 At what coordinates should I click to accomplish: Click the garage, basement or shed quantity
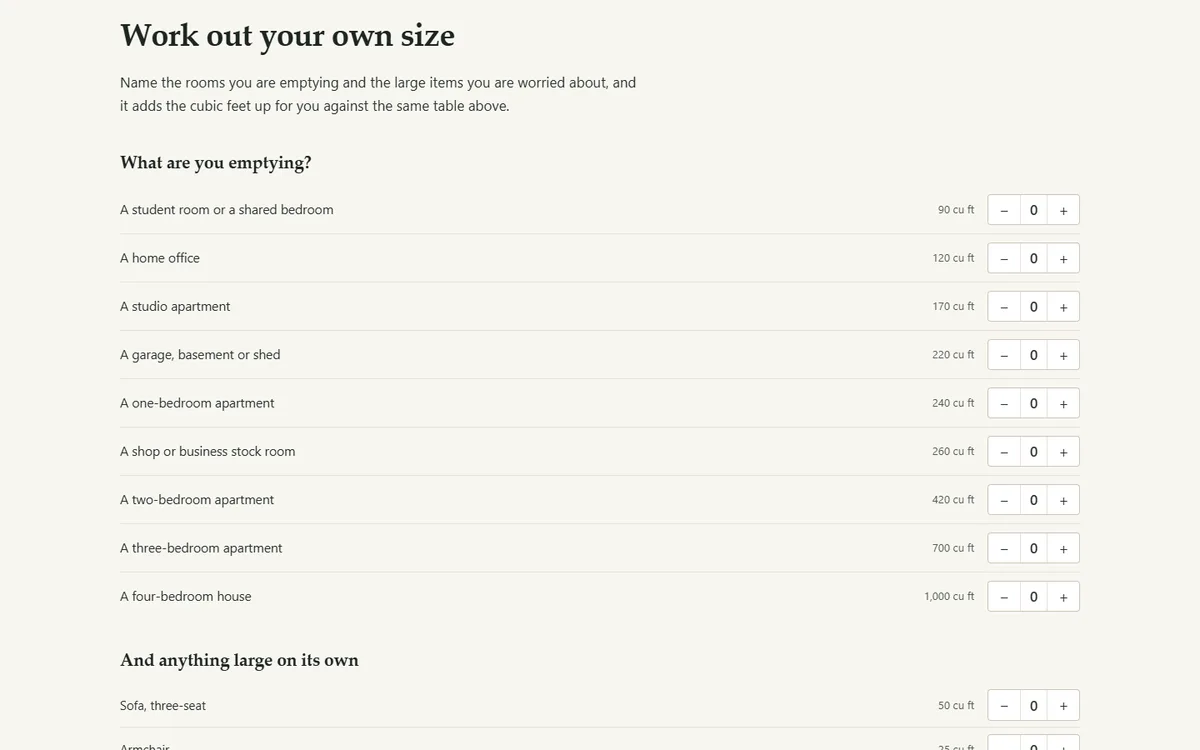click(1034, 355)
